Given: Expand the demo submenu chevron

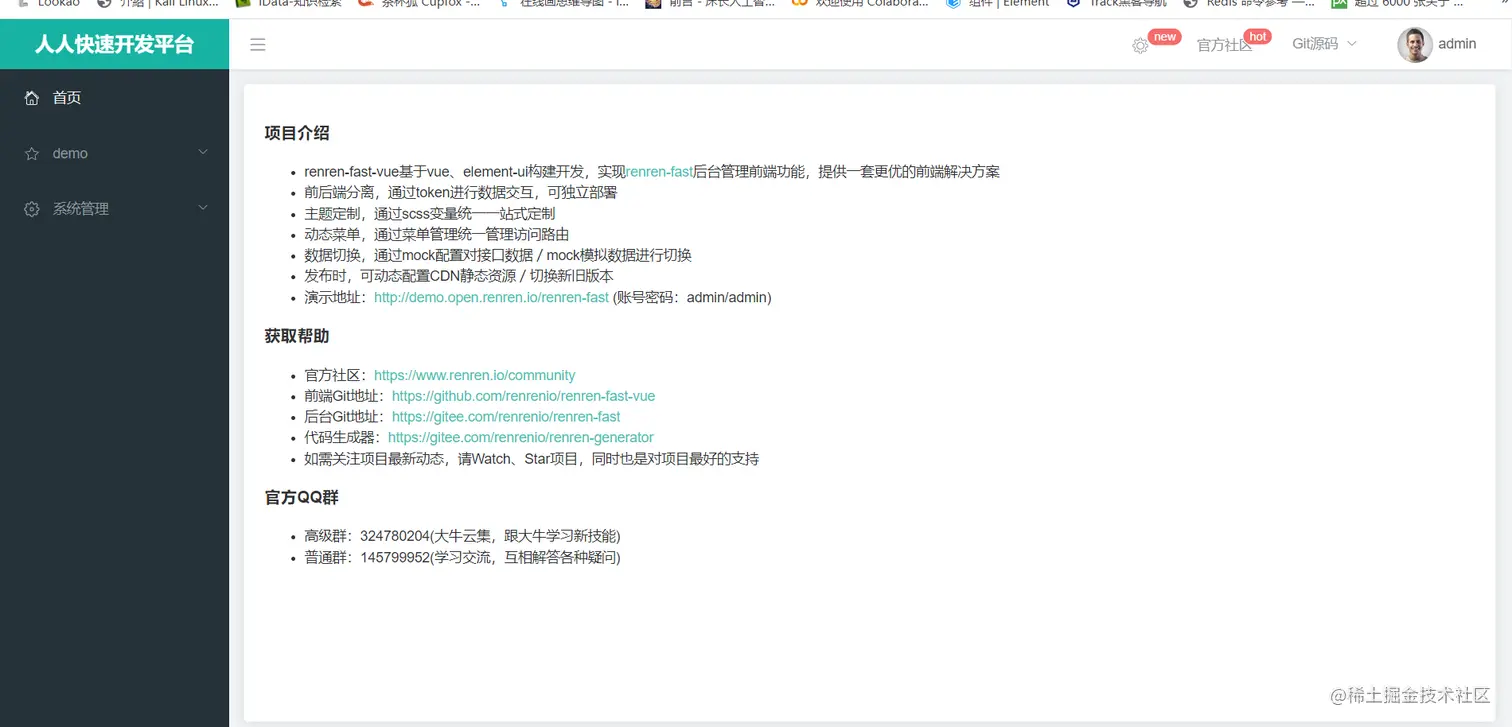Looking at the screenshot, I should 203,153.
